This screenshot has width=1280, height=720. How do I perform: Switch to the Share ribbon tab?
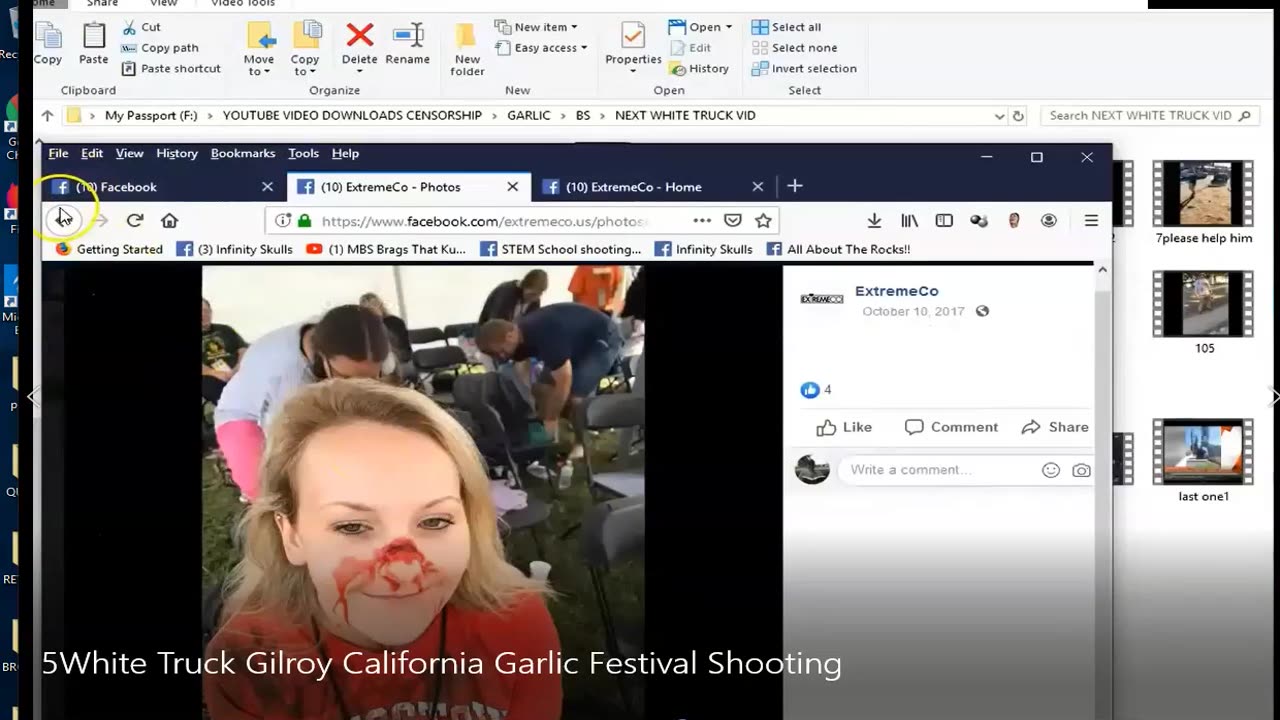point(102,4)
